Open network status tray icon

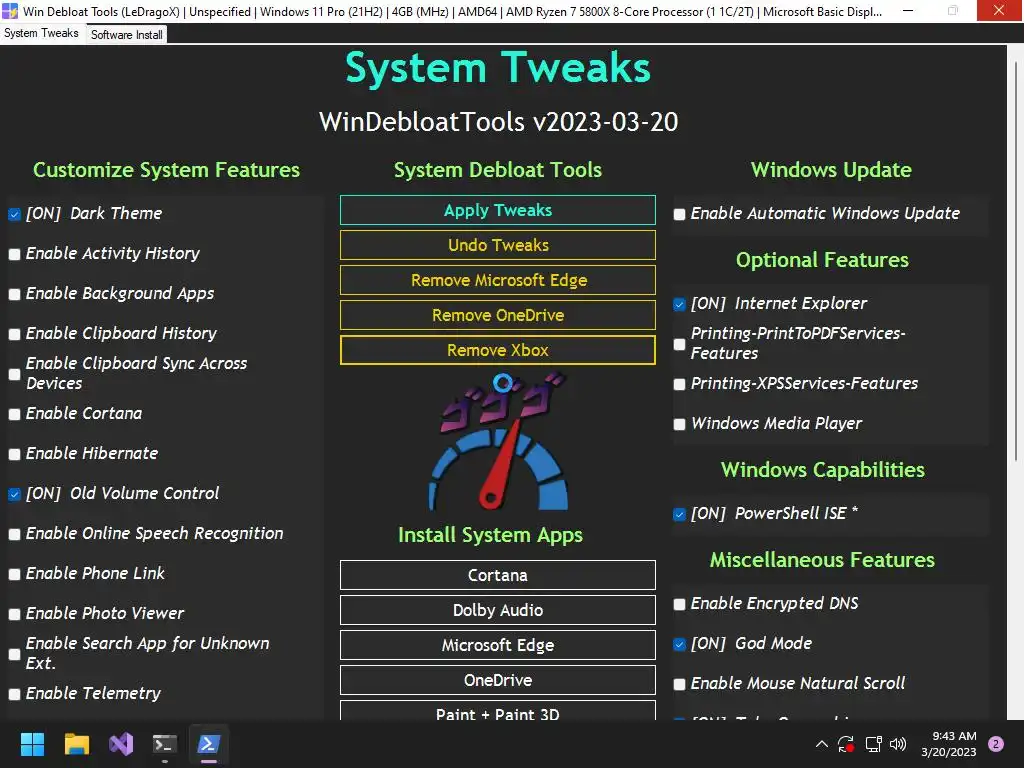(873, 744)
